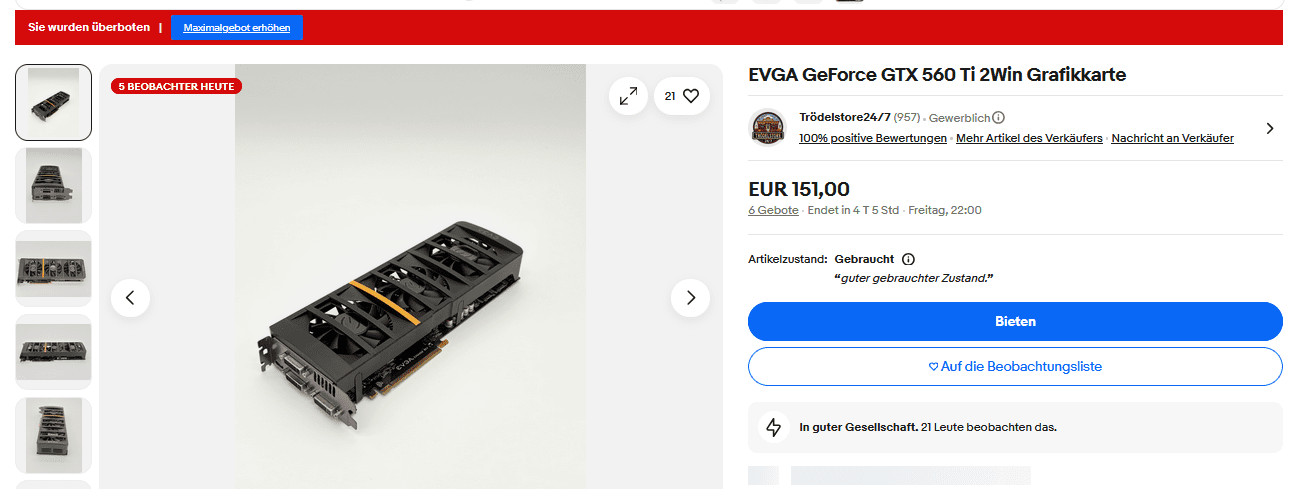Place a bid with the Bieten button

pyautogui.click(x=1015, y=322)
